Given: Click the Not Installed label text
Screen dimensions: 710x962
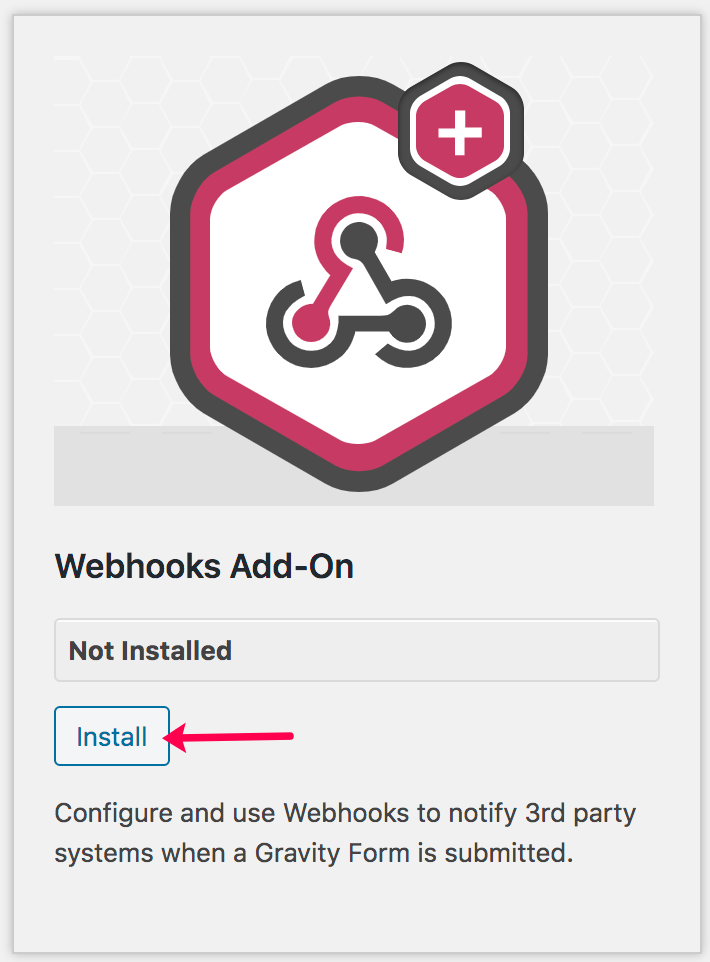Looking at the screenshot, I should point(148,650).
